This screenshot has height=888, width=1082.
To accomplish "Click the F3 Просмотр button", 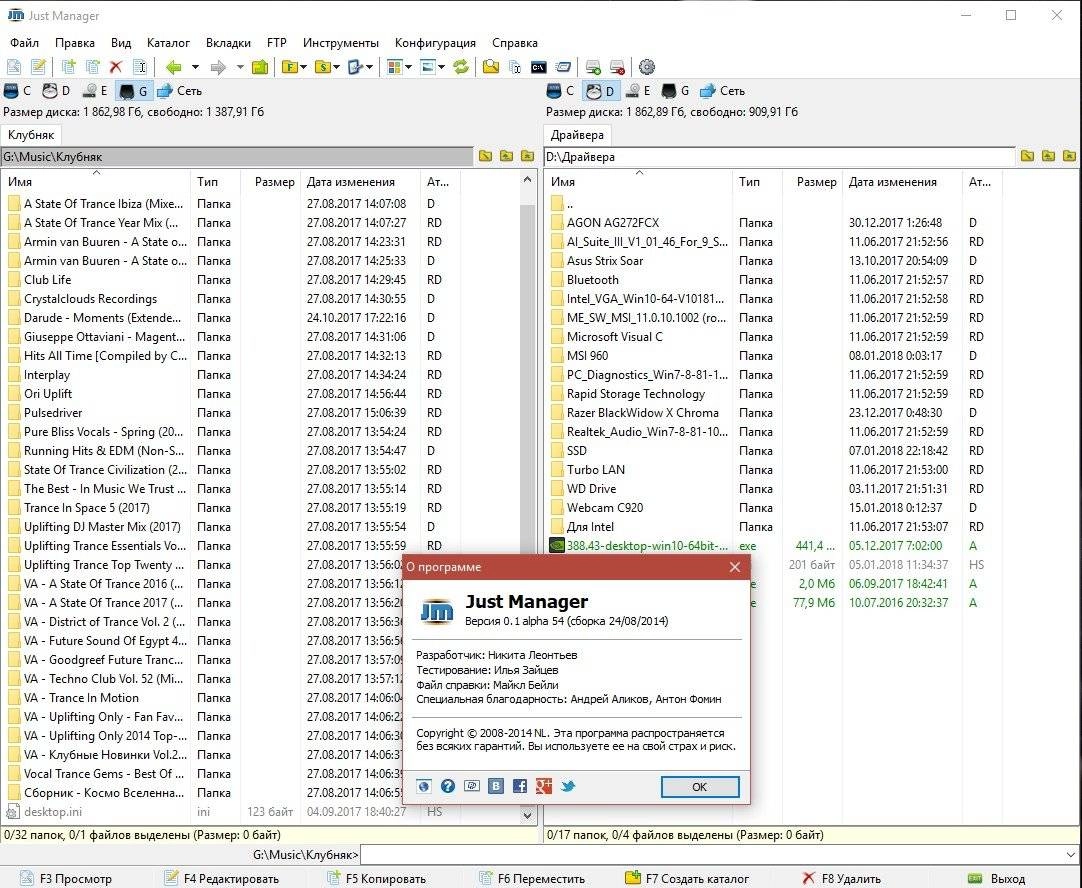I will tap(66, 878).
